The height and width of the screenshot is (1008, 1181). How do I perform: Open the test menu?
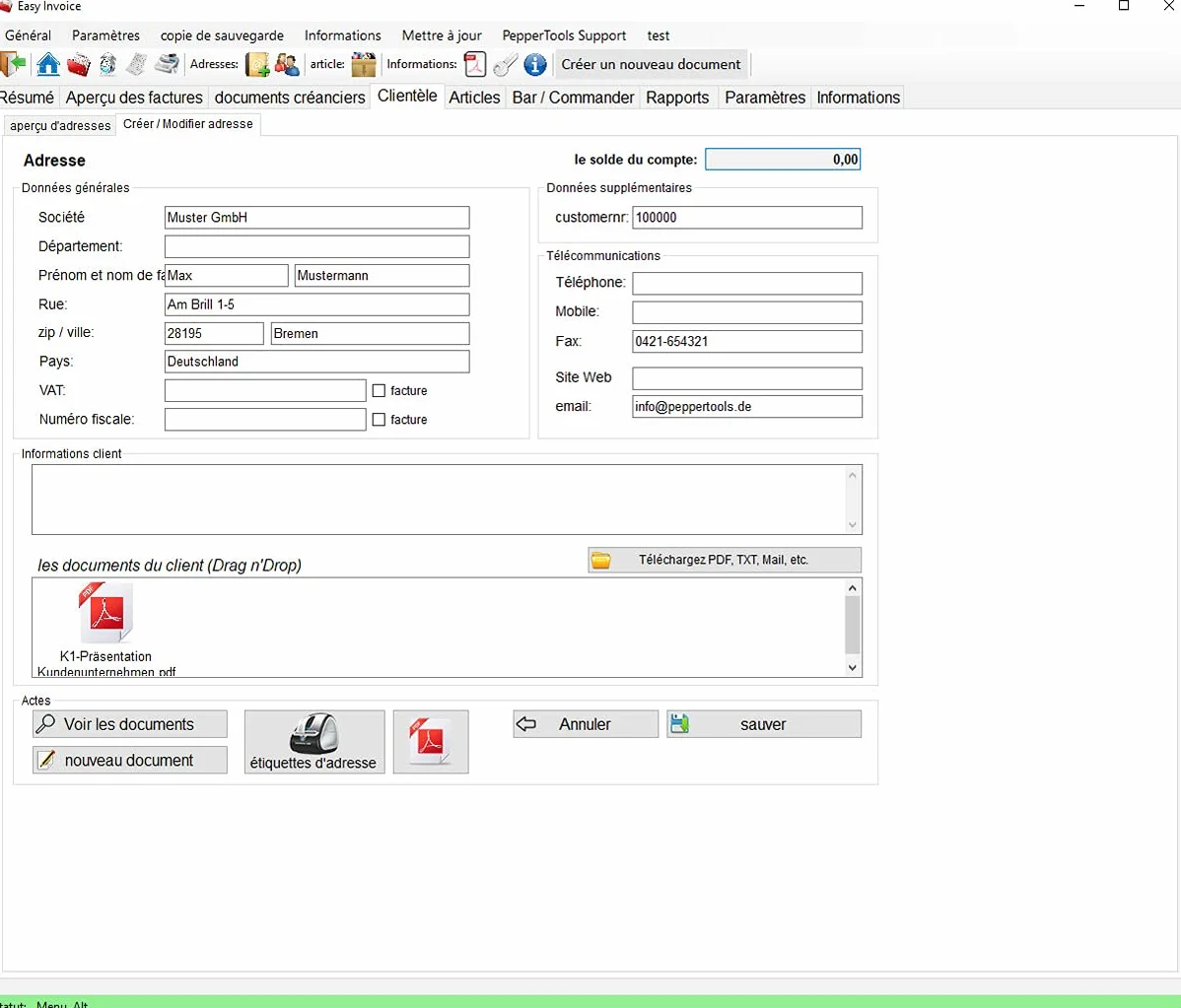point(658,35)
